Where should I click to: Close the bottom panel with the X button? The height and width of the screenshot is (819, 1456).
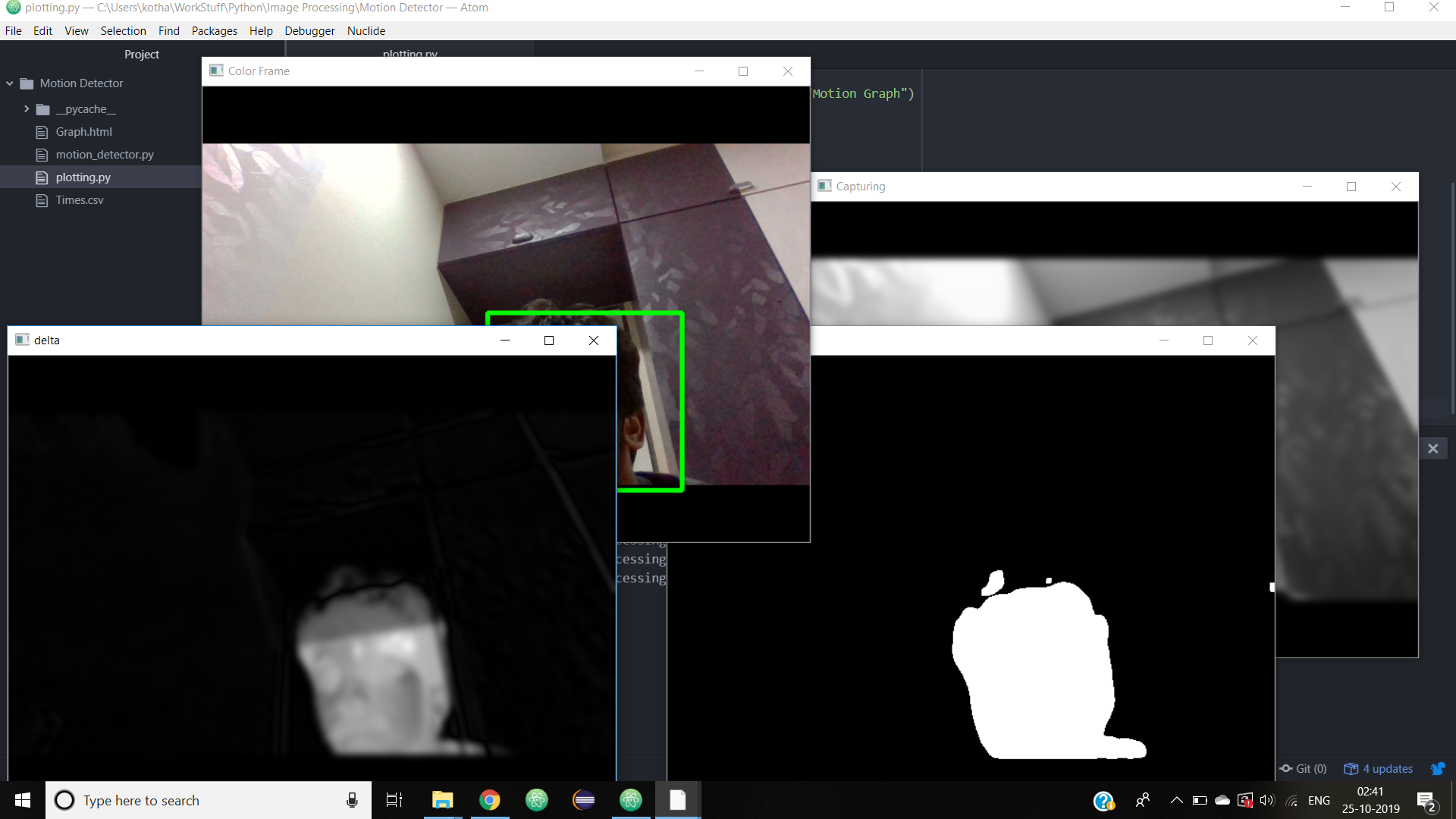(x=1432, y=448)
